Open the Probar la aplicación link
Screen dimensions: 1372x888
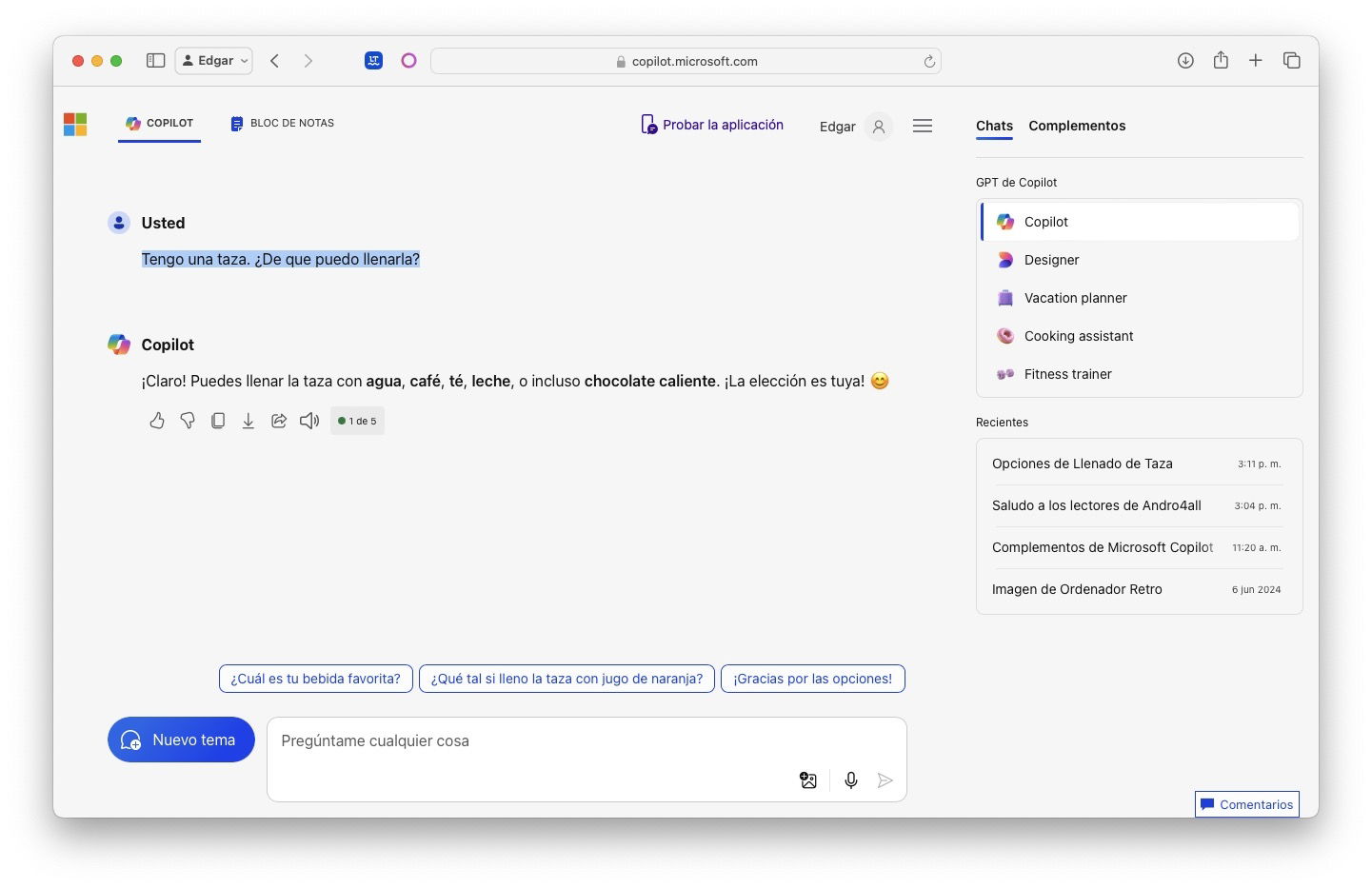click(x=712, y=125)
